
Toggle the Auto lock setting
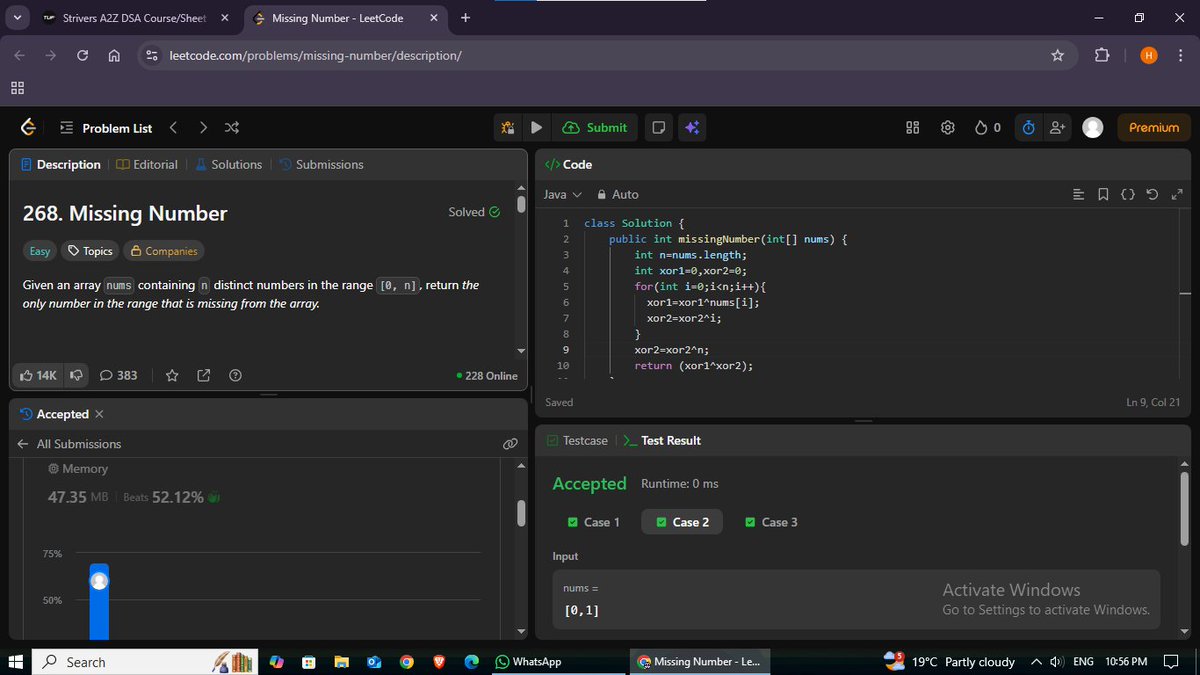pos(618,194)
